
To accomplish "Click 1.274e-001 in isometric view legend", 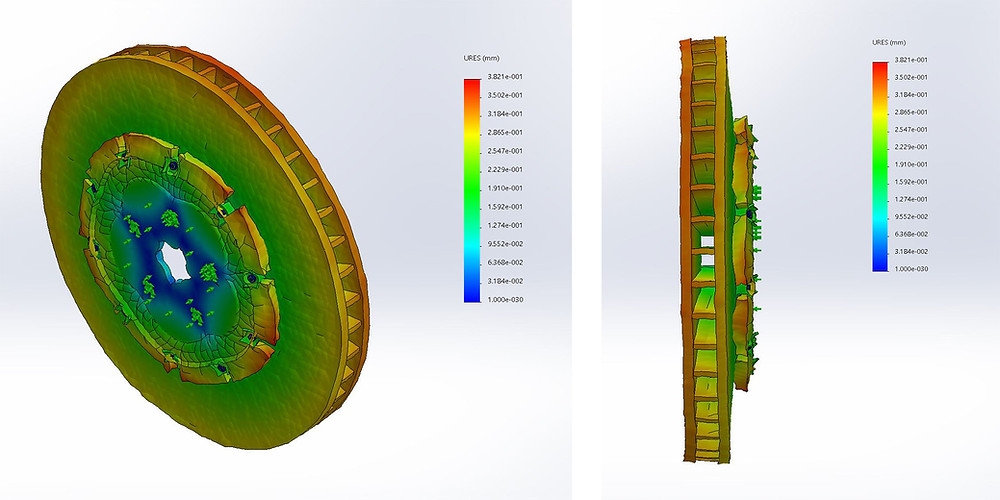I will [x=507, y=225].
